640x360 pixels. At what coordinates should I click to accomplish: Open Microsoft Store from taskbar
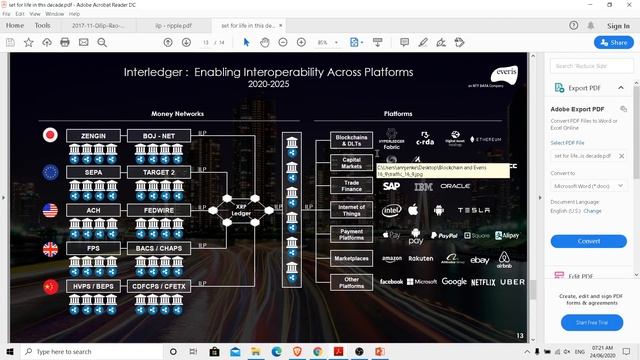pos(214,351)
